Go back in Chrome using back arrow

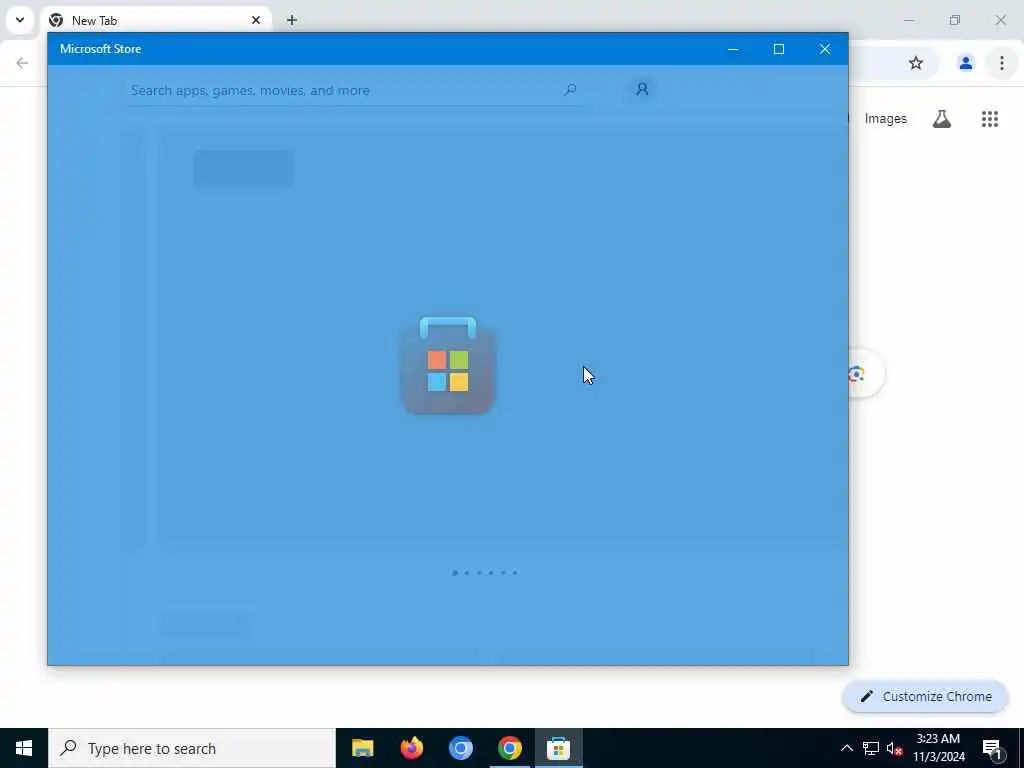pyautogui.click(x=22, y=63)
